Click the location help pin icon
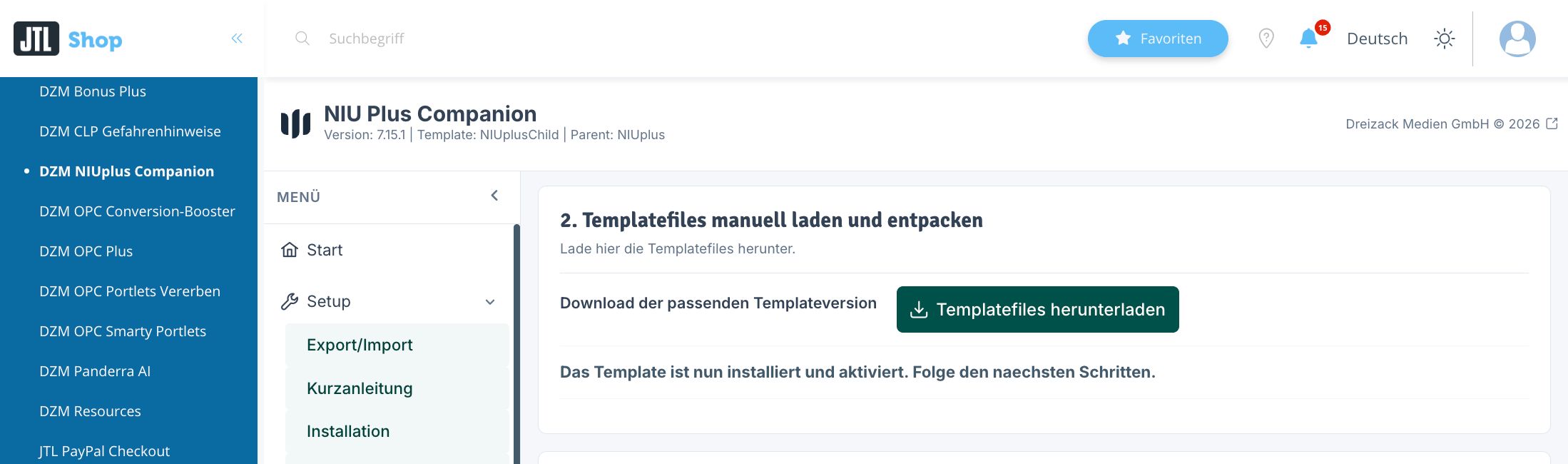Image resolution: width=1568 pixels, height=464 pixels. 1266,39
